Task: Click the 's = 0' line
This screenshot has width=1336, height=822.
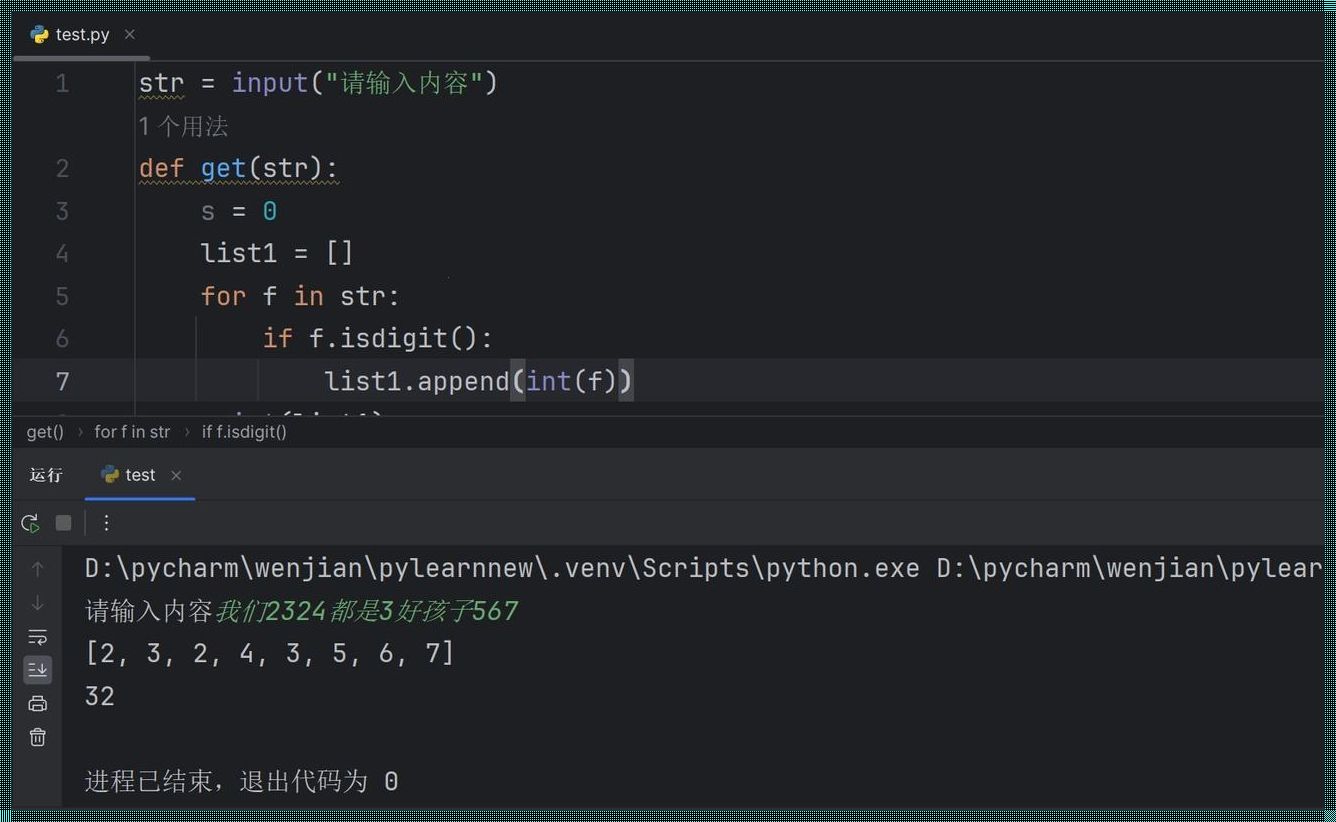Action: pos(239,211)
